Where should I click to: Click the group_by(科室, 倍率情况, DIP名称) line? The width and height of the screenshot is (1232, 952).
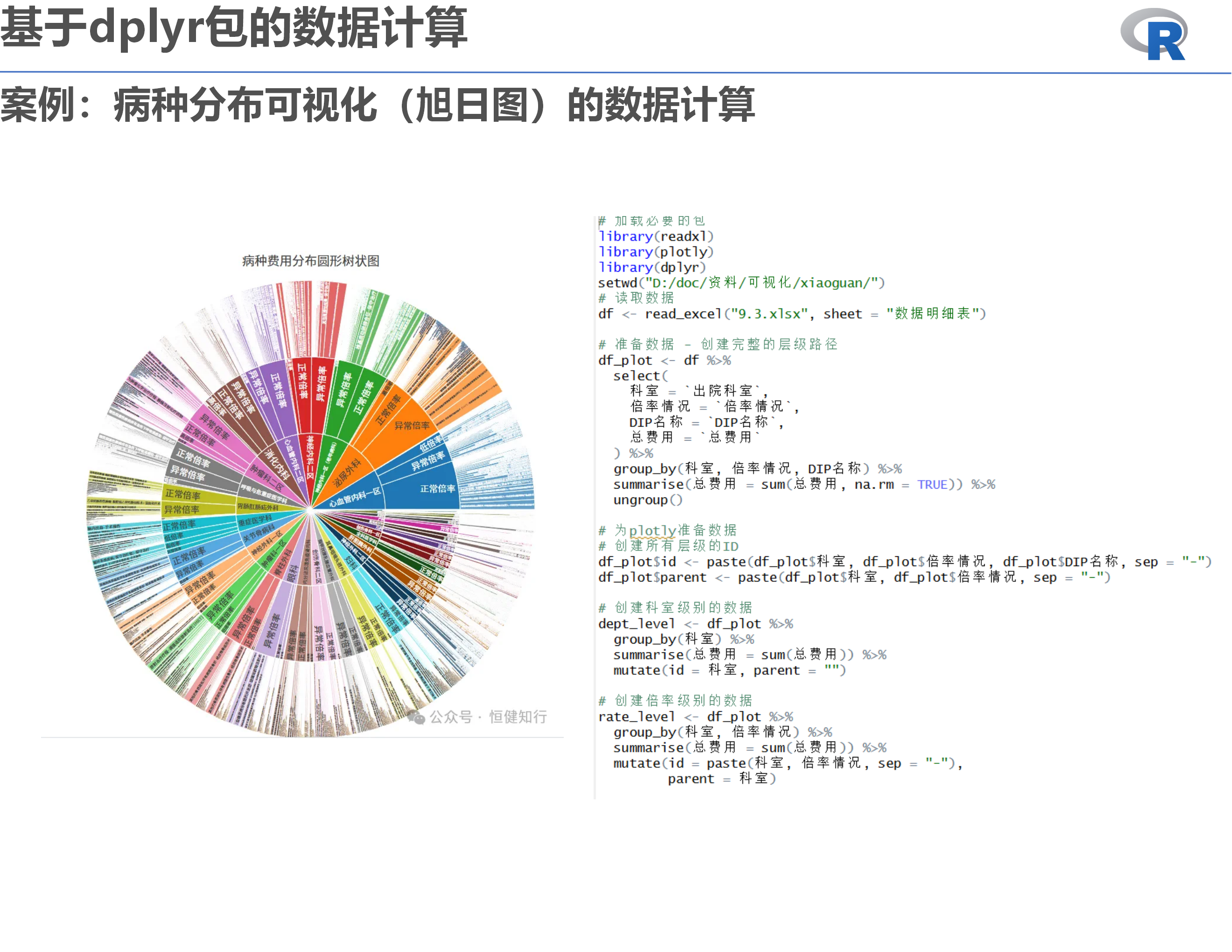point(757,469)
